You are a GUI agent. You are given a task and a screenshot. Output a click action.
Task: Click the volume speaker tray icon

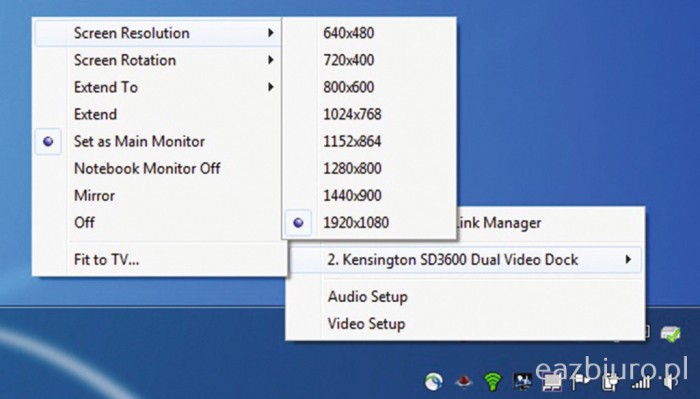coord(670,382)
